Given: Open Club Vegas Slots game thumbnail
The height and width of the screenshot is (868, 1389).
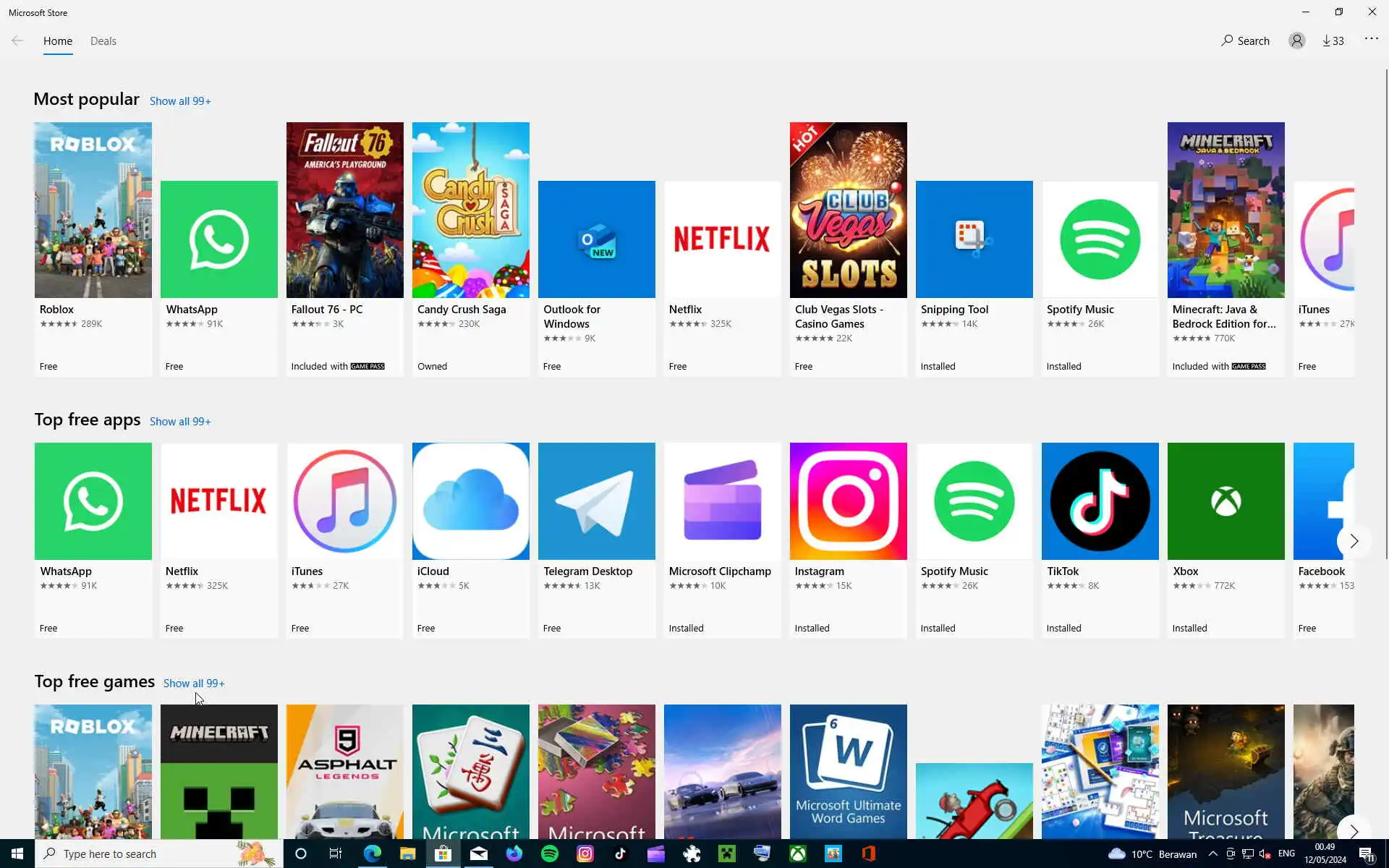Looking at the screenshot, I should [x=848, y=210].
